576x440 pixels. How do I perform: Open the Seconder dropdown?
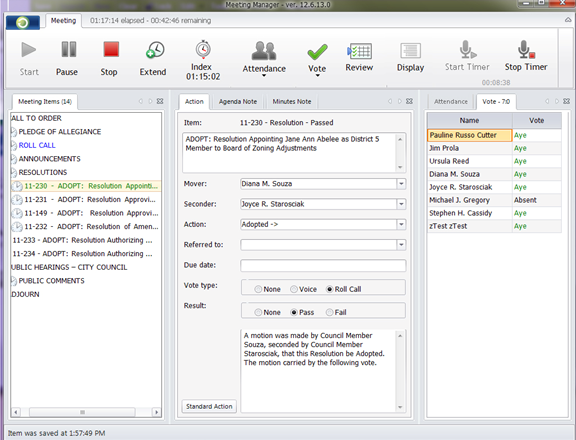[401, 204]
